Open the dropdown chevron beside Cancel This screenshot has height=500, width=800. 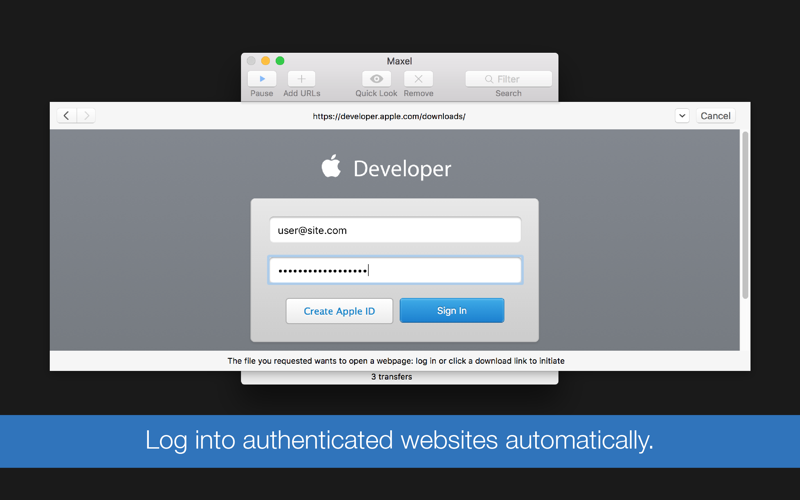tap(682, 116)
